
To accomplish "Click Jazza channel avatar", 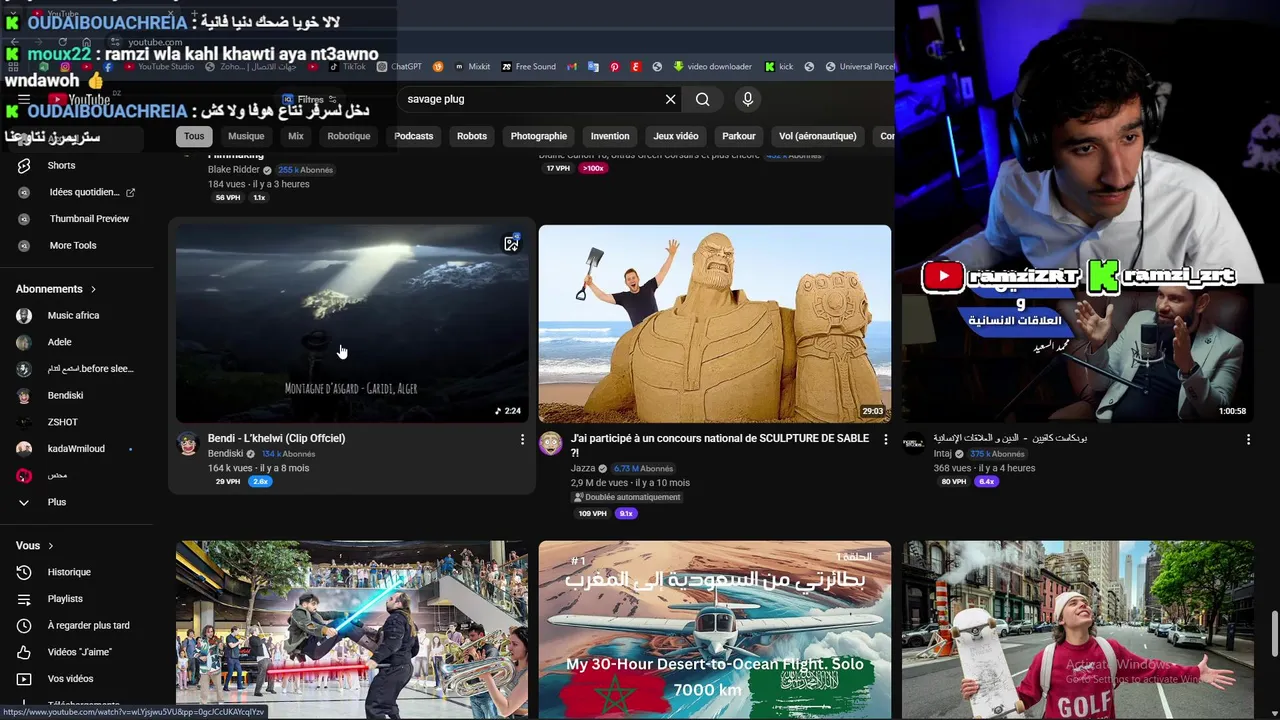I will pyautogui.click(x=551, y=444).
